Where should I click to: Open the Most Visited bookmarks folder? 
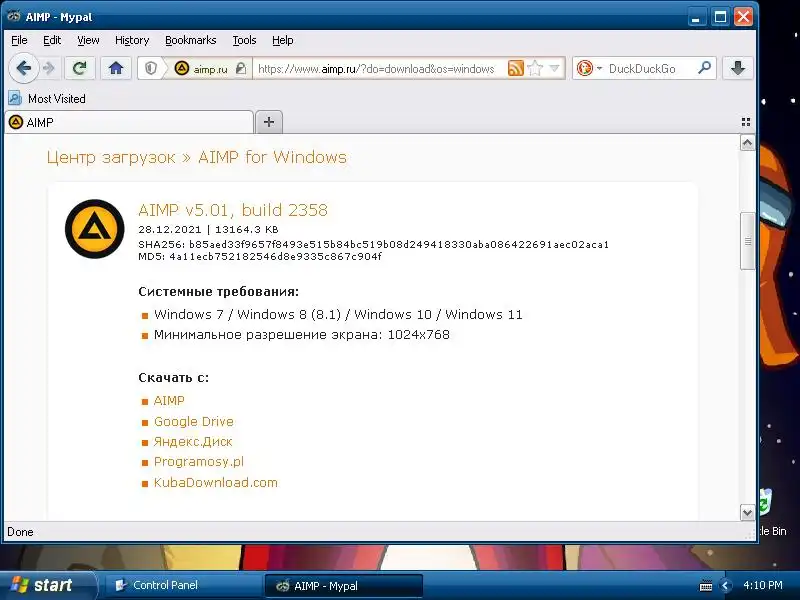[47, 98]
